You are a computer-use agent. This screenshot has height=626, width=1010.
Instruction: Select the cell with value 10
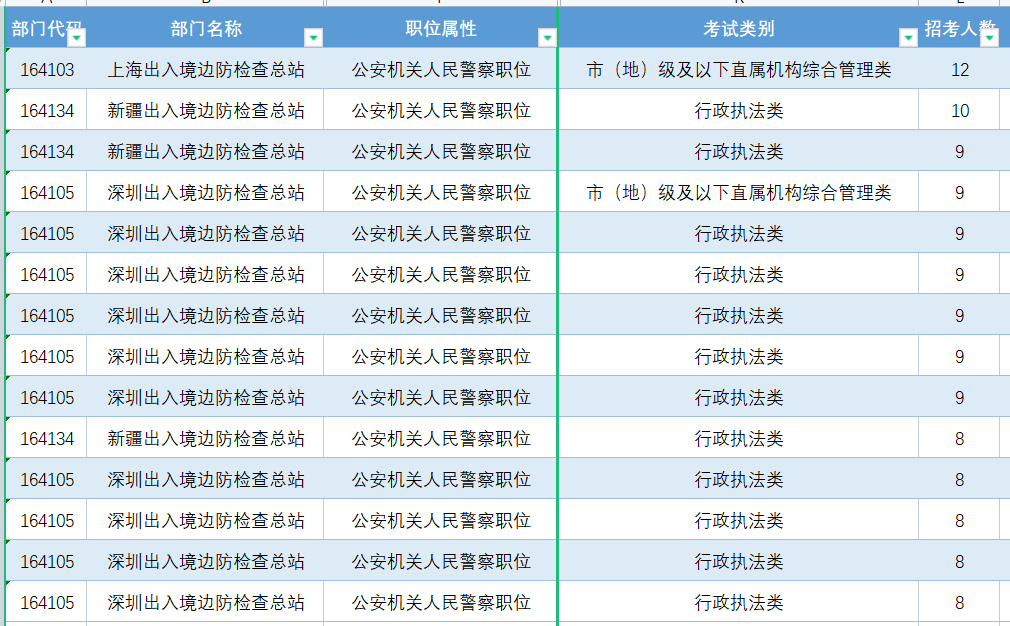pos(959,111)
